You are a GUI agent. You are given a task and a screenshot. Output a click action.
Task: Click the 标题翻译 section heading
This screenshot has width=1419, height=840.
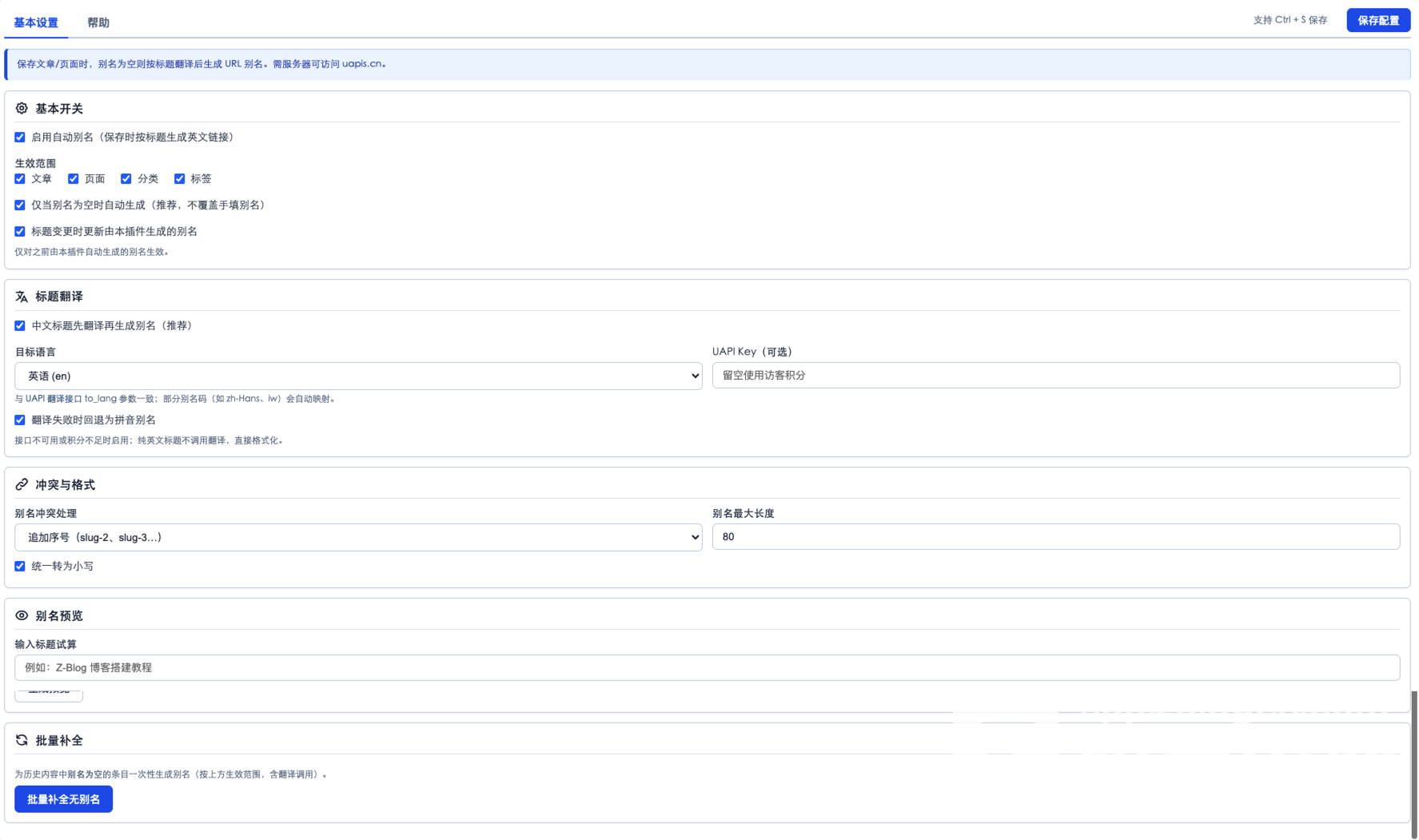[x=59, y=297]
